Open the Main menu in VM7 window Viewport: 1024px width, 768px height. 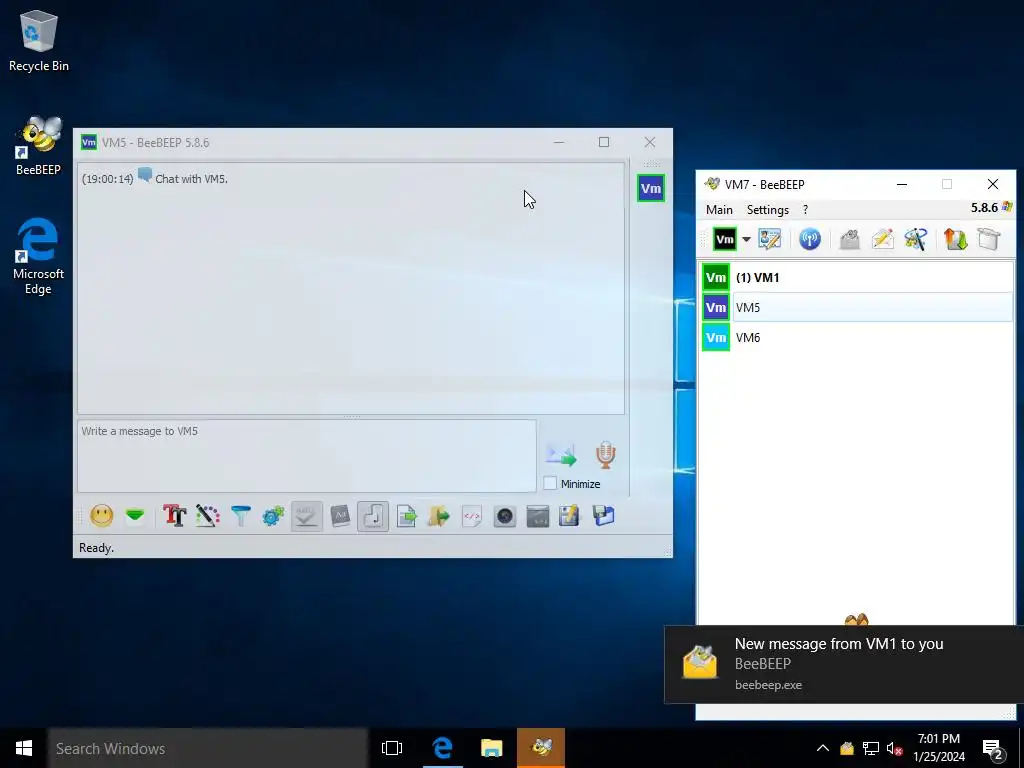[719, 210]
